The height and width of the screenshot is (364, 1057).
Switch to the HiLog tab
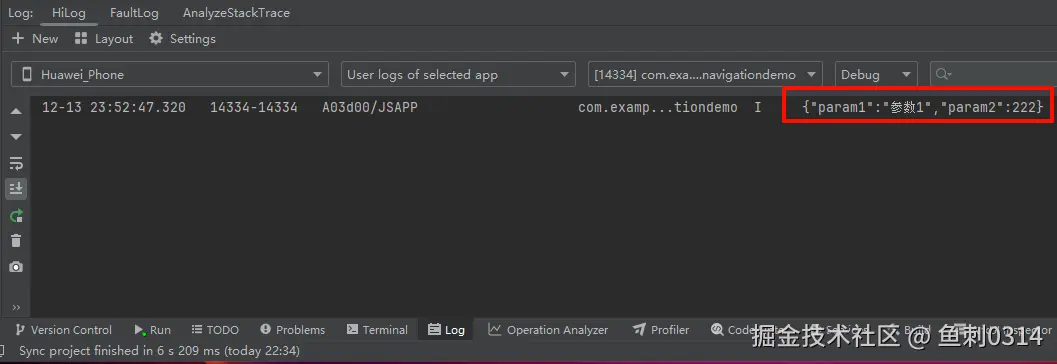pos(69,13)
